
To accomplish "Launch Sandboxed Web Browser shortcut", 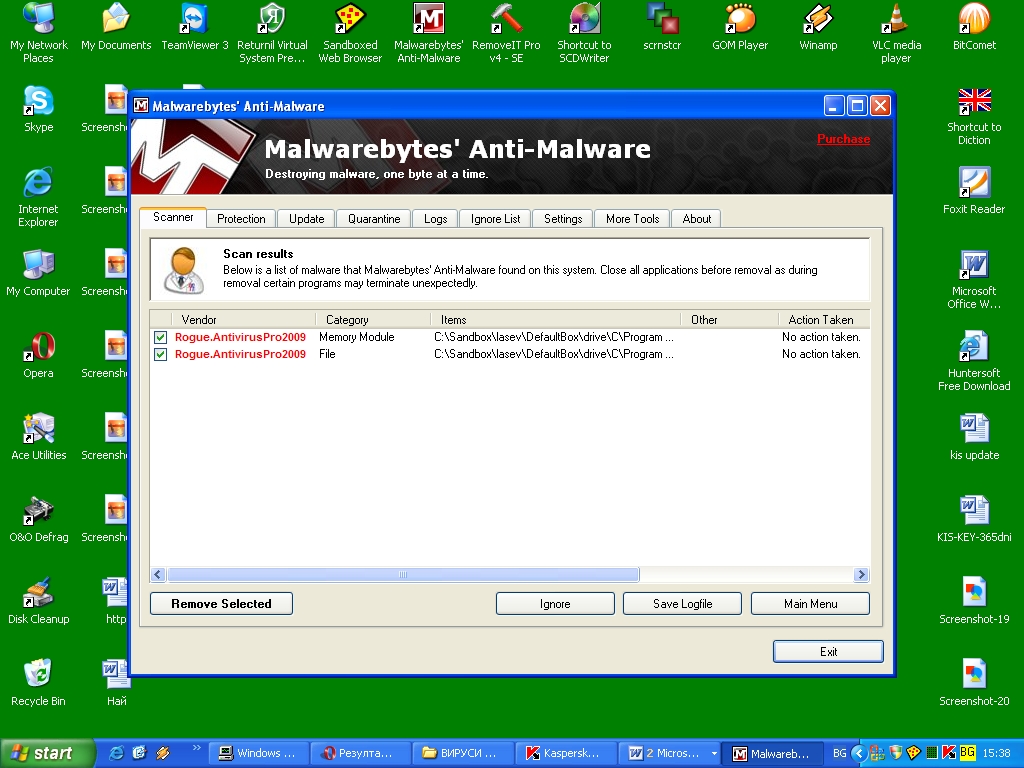I will tap(350, 33).
